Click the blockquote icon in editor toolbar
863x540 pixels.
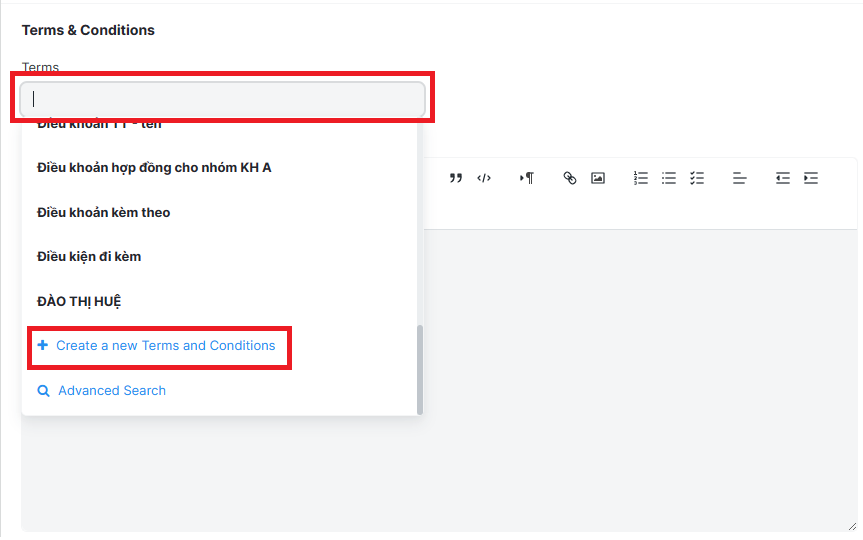pyautogui.click(x=456, y=178)
